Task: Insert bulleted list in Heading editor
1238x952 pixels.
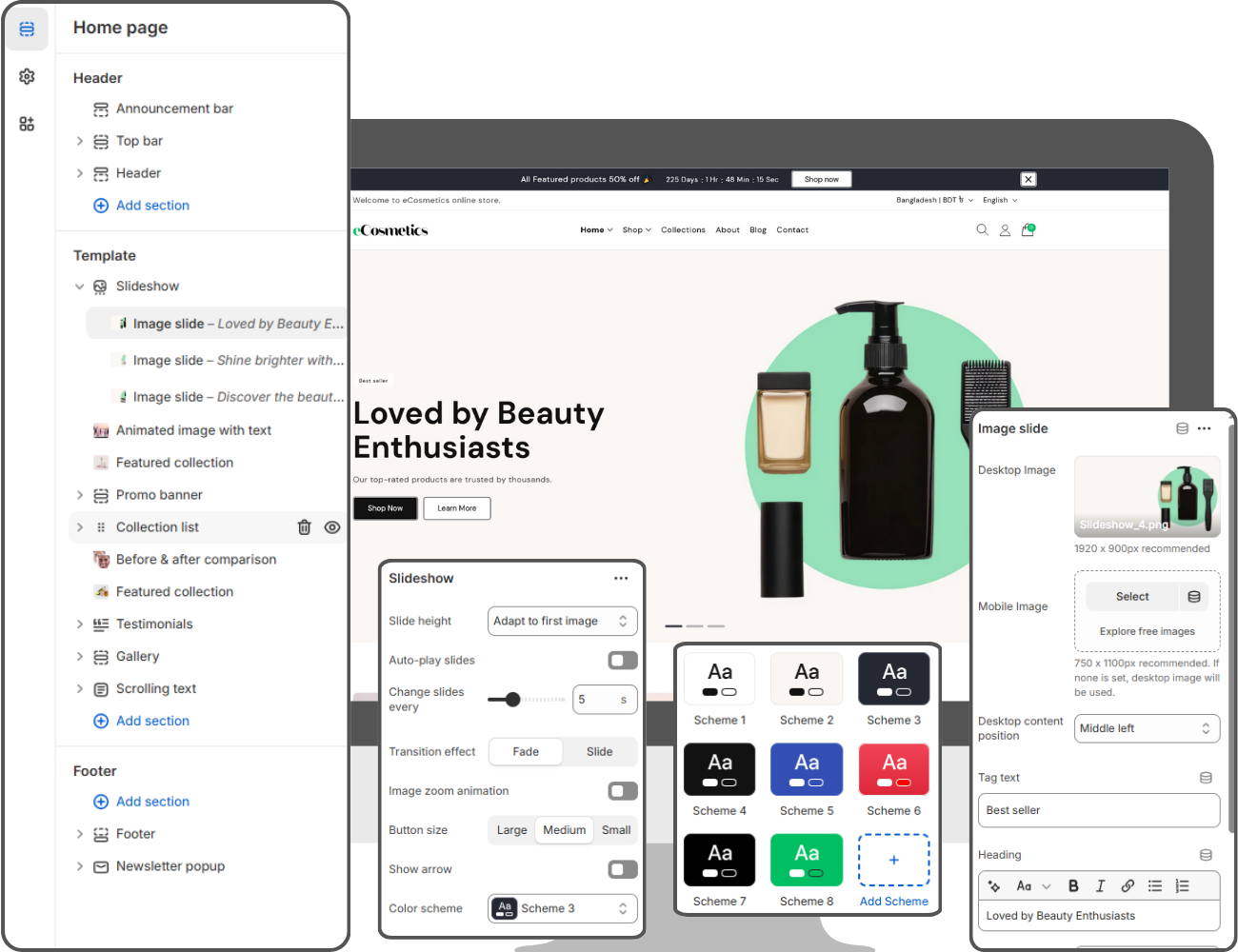Action: [x=1155, y=885]
